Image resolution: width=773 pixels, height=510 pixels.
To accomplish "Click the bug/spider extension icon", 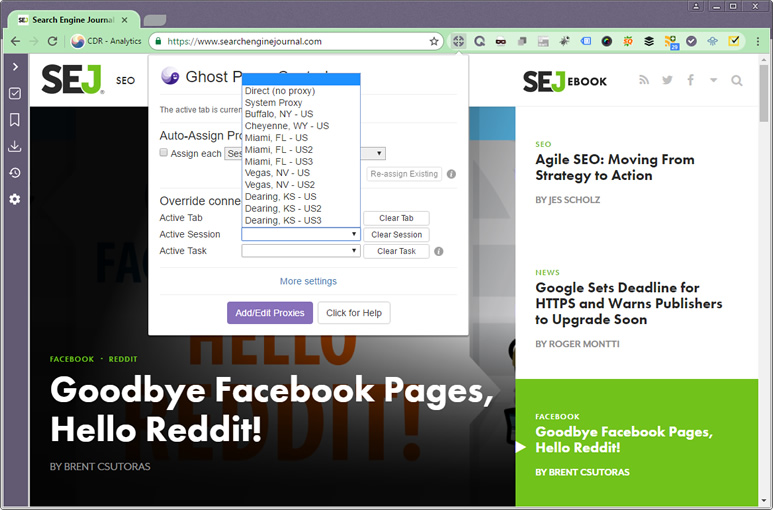I will pos(564,41).
